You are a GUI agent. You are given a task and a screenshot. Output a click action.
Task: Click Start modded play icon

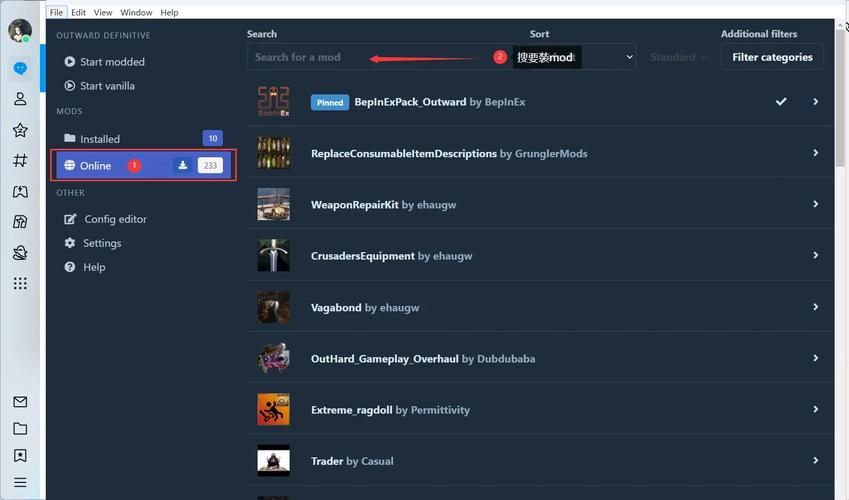[x=69, y=62]
